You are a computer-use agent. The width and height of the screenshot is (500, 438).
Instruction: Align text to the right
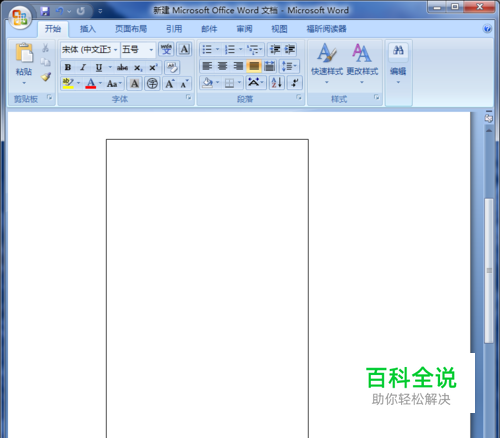pyautogui.click(x=238, y=66)
